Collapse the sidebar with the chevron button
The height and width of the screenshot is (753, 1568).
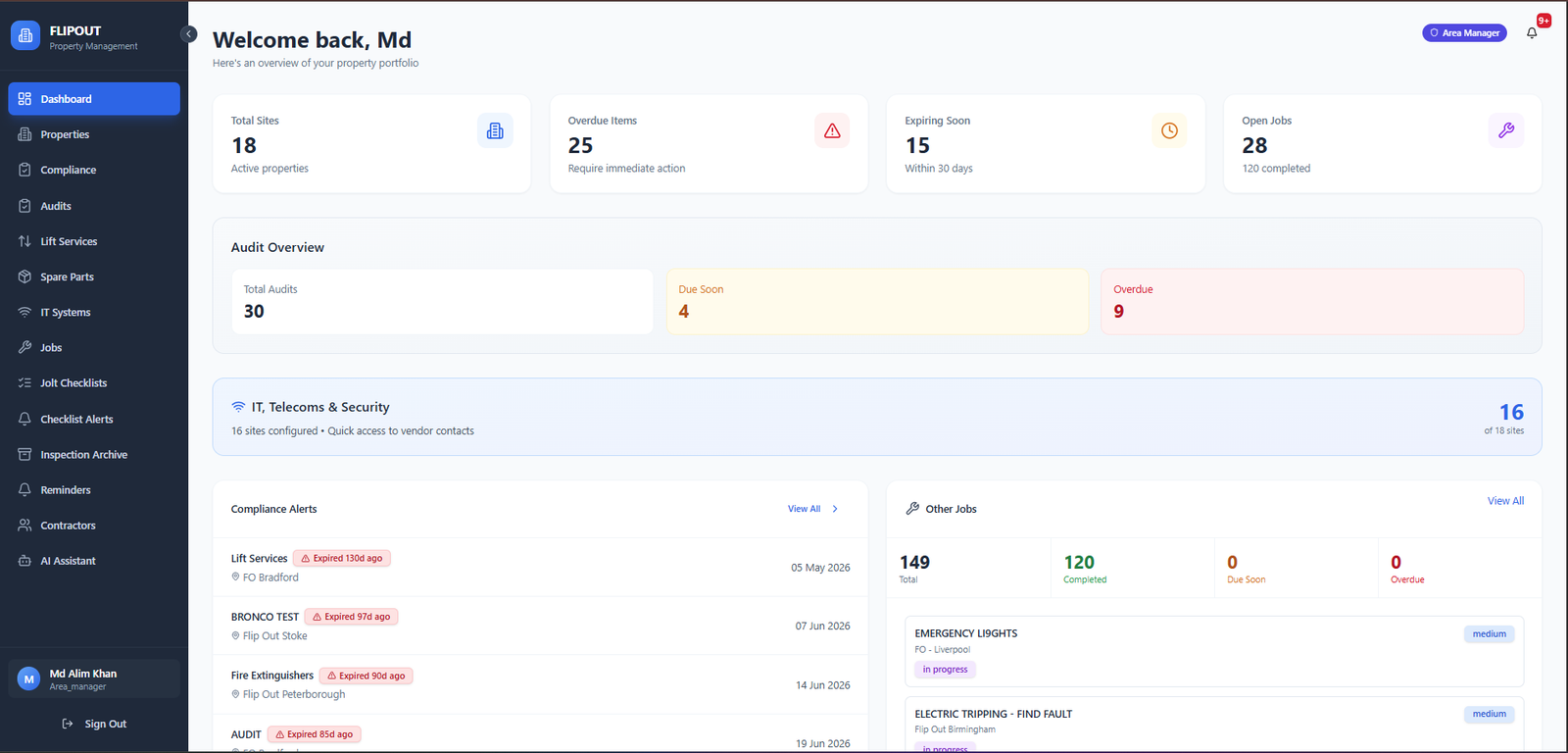click(x=189, y=34)
